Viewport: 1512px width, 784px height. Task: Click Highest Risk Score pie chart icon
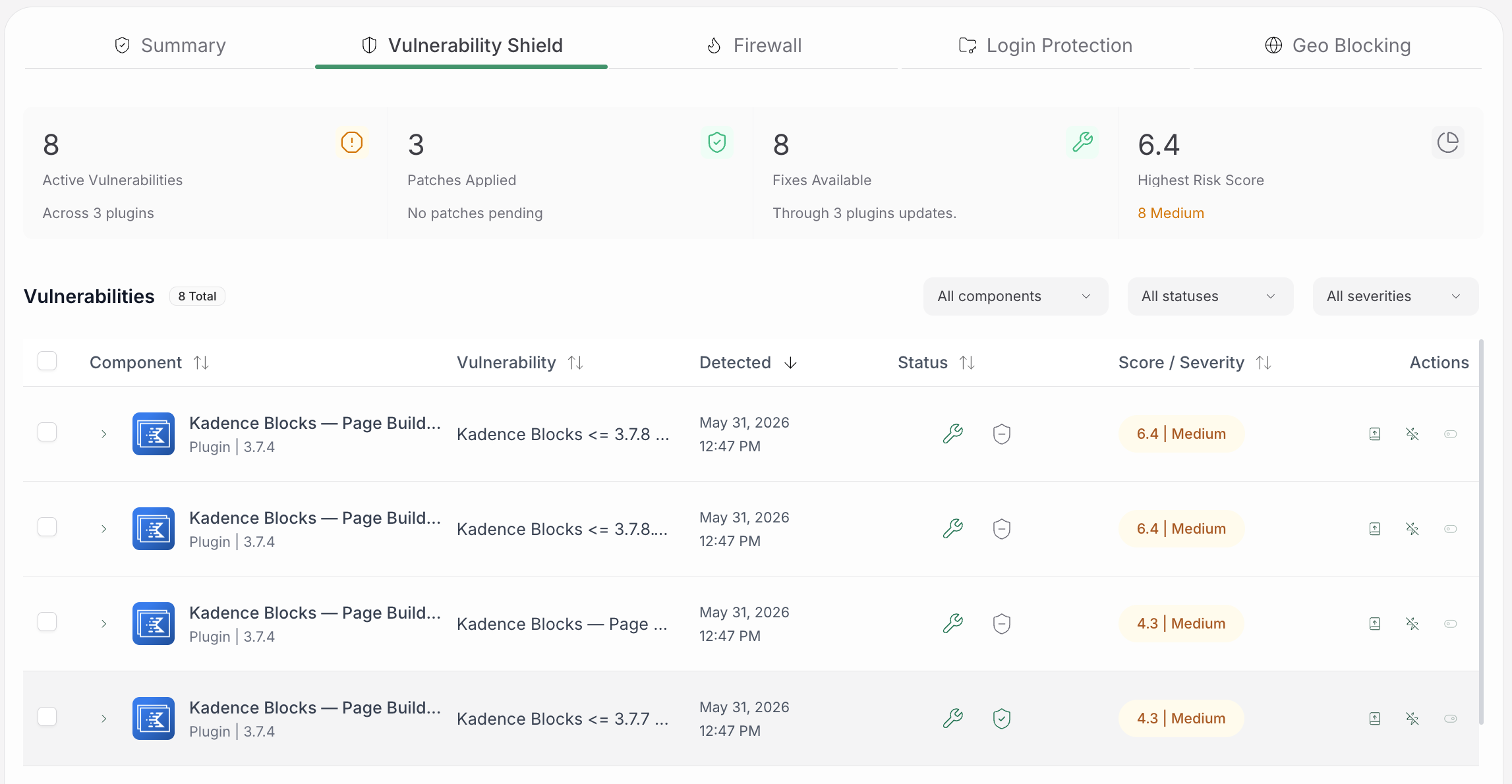(x=1447, y=142)
